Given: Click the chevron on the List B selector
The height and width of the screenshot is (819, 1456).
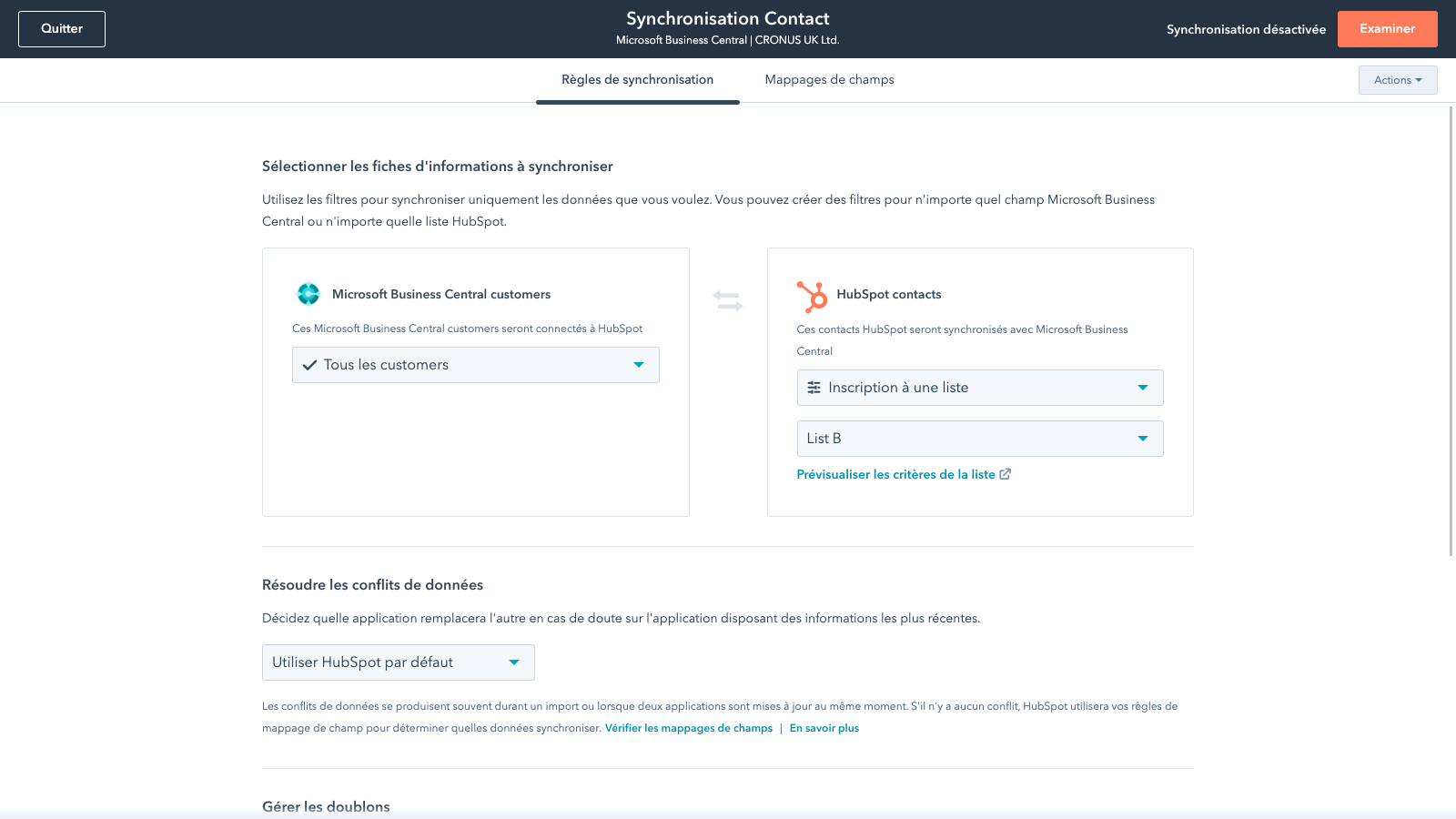Looking at the screenshot, I should click(x=1143, y=439).
